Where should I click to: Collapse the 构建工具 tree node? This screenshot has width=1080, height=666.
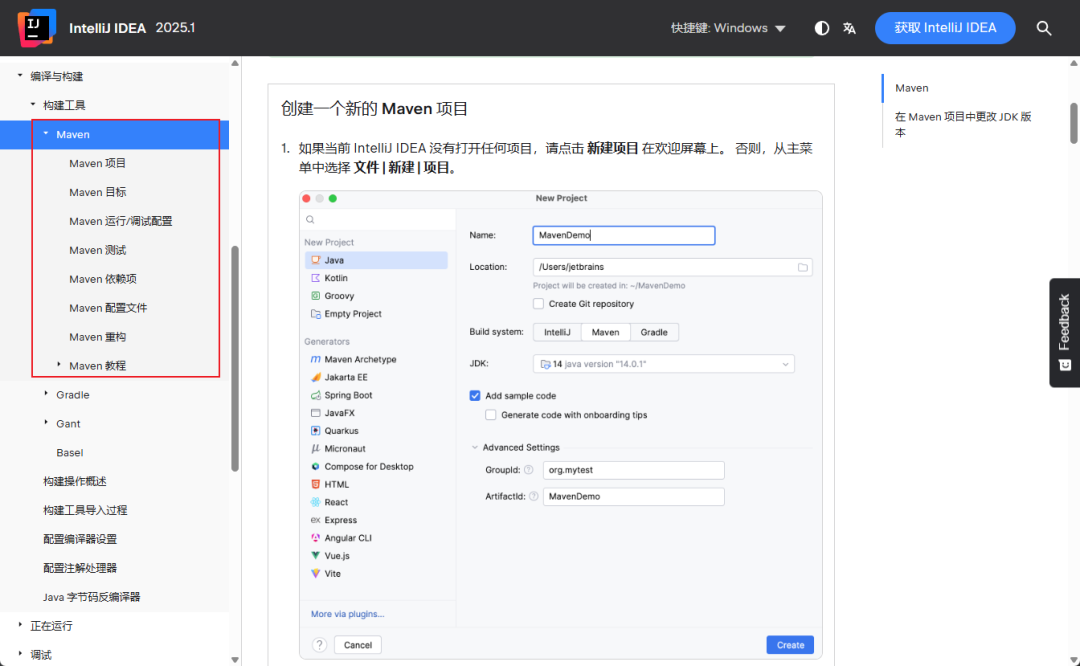click(x=33, y=105)
